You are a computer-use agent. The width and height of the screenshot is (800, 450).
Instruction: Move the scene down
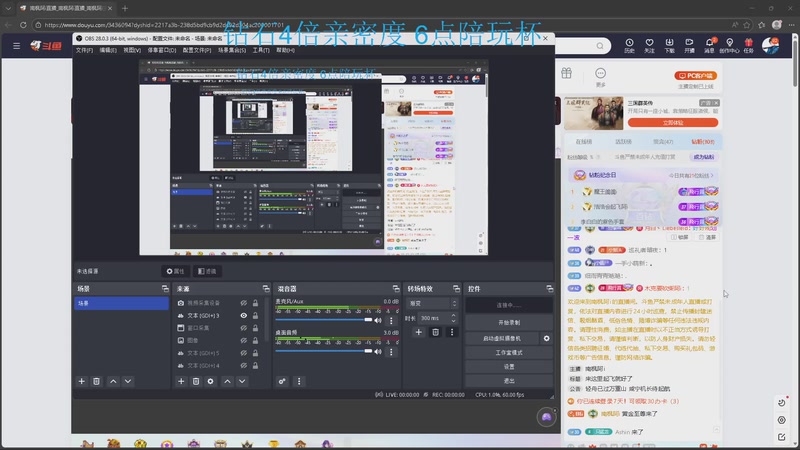coord(128,381)
